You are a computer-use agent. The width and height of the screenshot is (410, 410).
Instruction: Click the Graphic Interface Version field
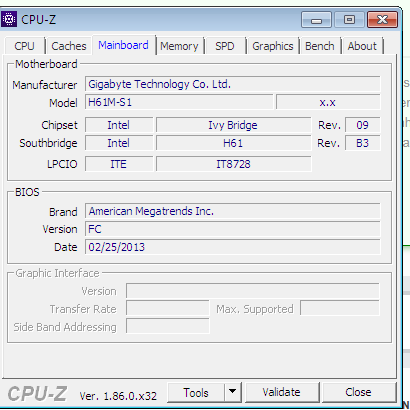(253, 291)
